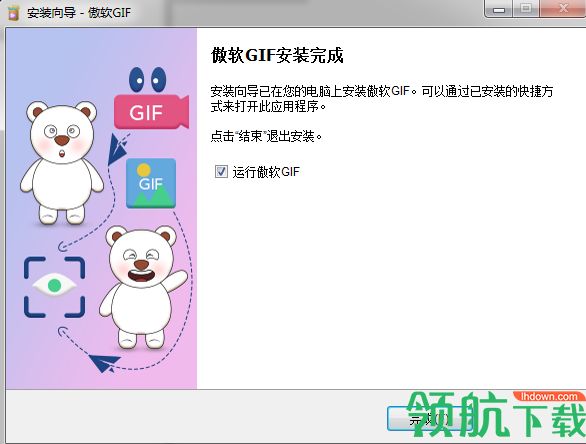Click the 完成 finish button
This screenshot has width=586, height=444.
tap(430, 419)
